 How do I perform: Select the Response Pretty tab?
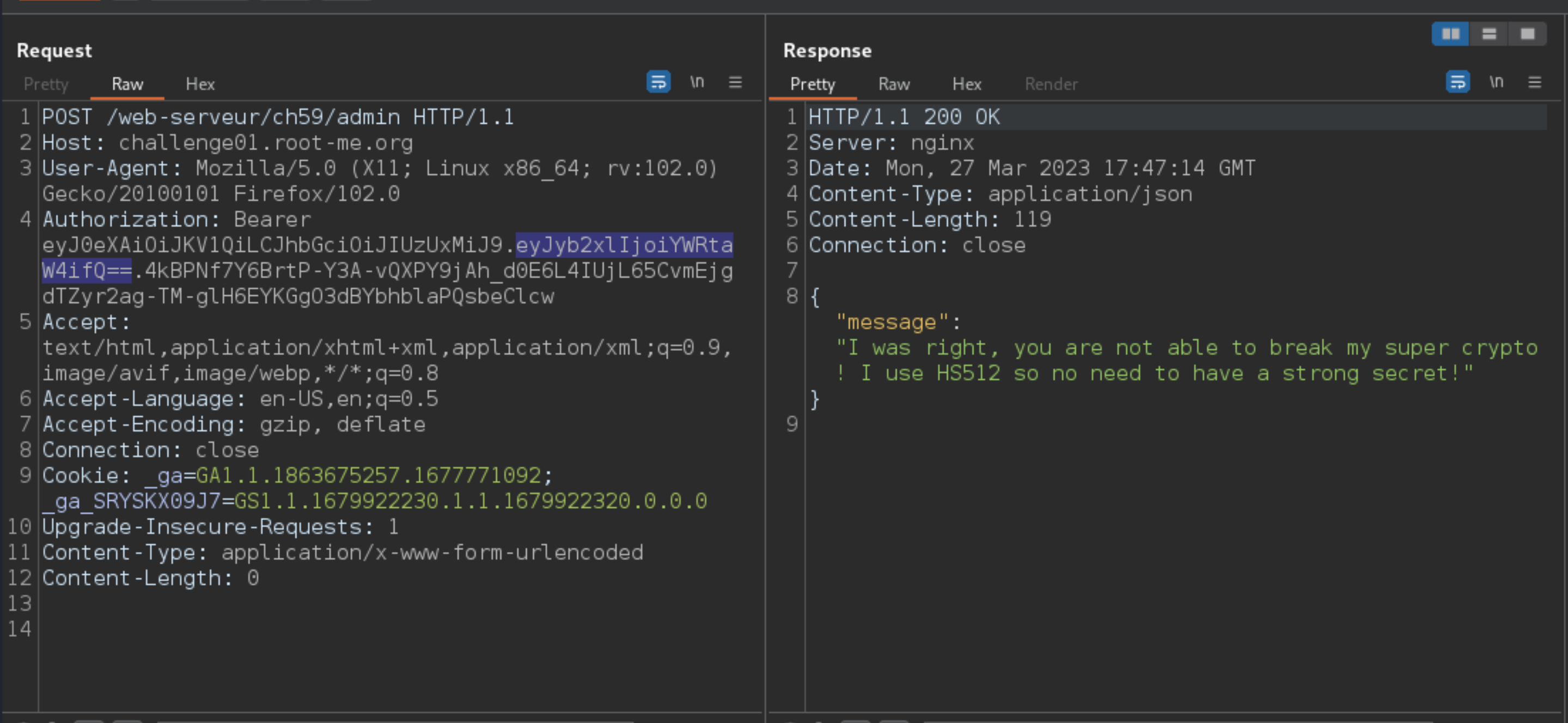coord(813,84)
